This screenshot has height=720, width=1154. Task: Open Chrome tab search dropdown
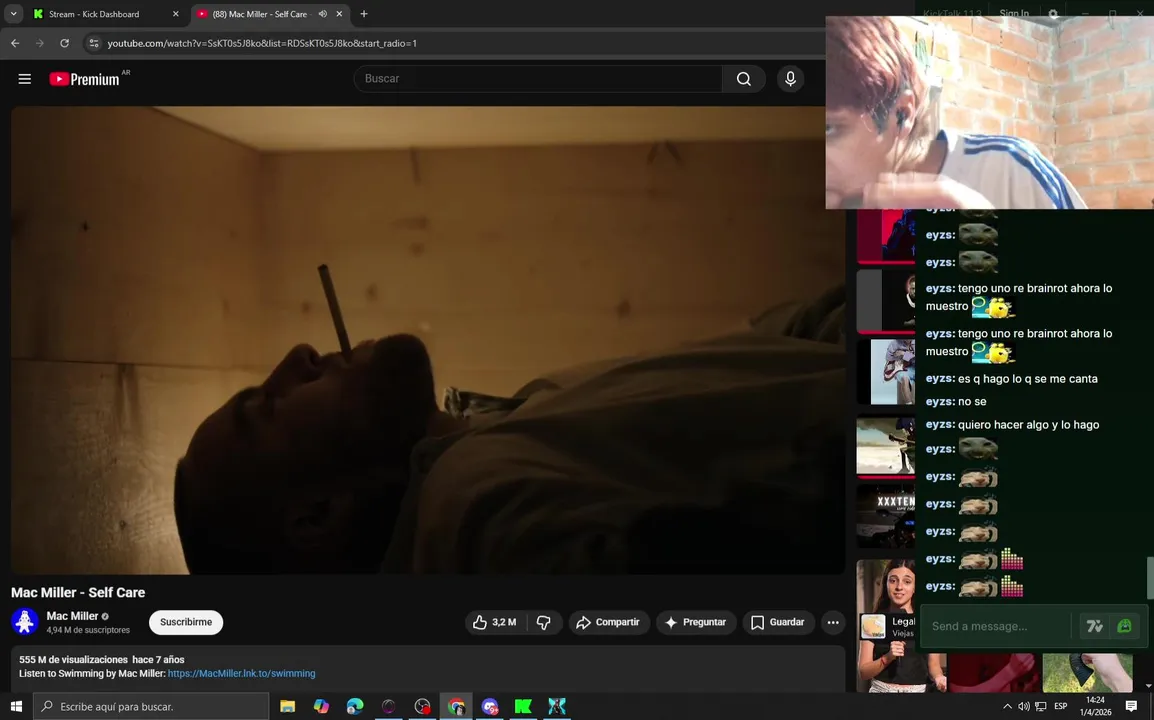click(x=13, y=14)
